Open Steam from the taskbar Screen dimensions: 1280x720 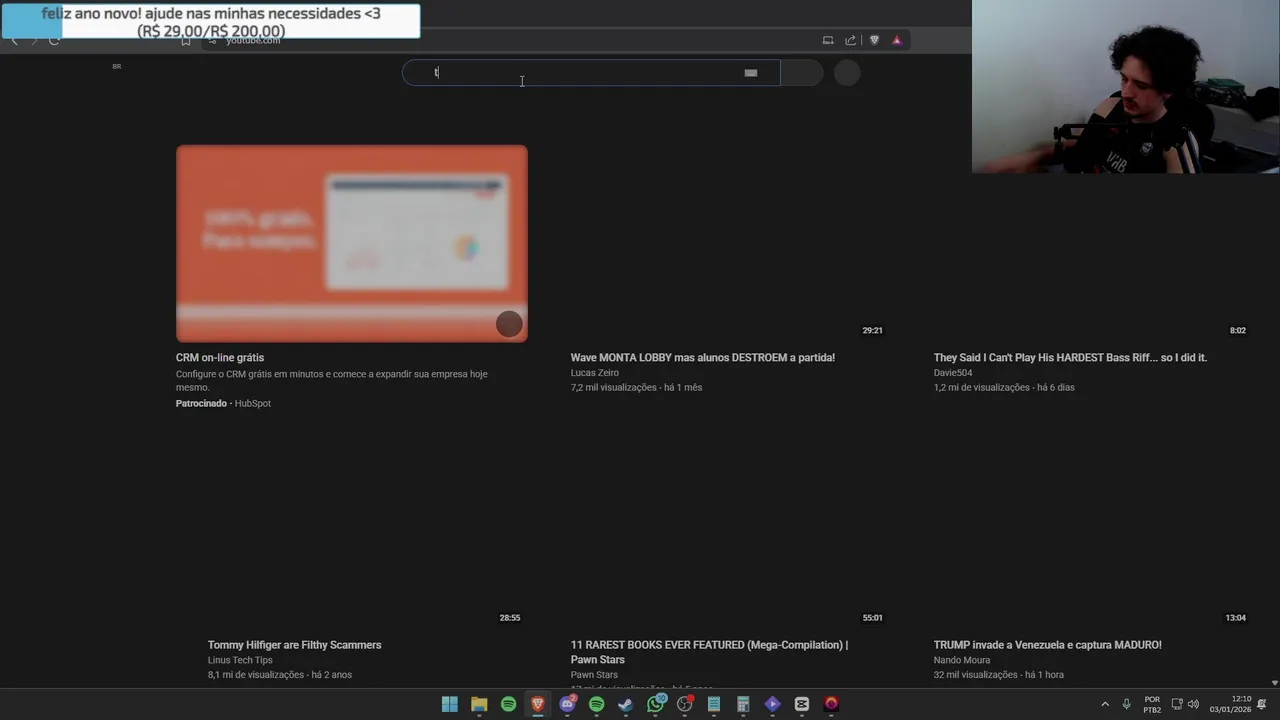tap(626, 704)
